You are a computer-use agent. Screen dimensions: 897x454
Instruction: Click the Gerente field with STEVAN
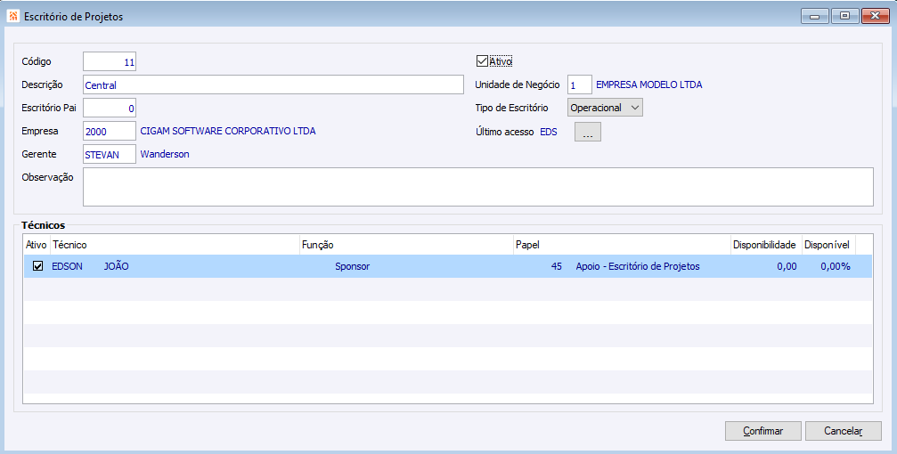point(109,154)
